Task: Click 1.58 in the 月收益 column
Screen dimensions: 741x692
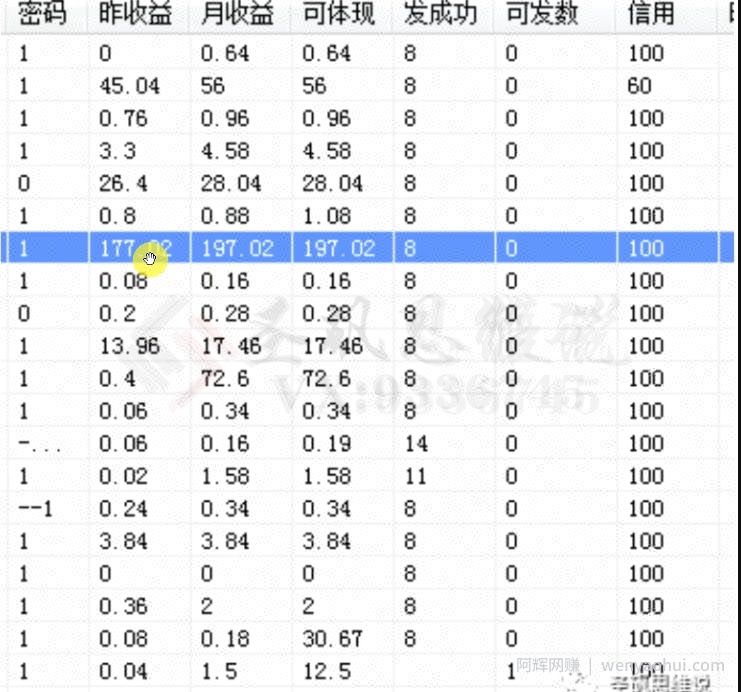Action: point(225,476)
